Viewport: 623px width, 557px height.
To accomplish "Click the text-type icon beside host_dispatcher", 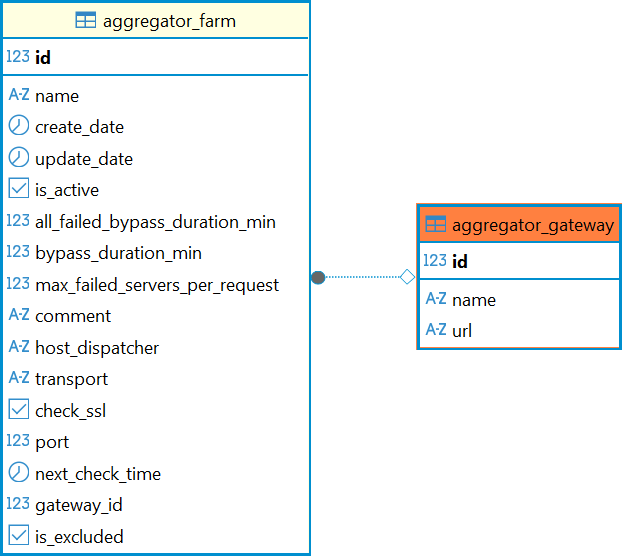I will [18, 347].
